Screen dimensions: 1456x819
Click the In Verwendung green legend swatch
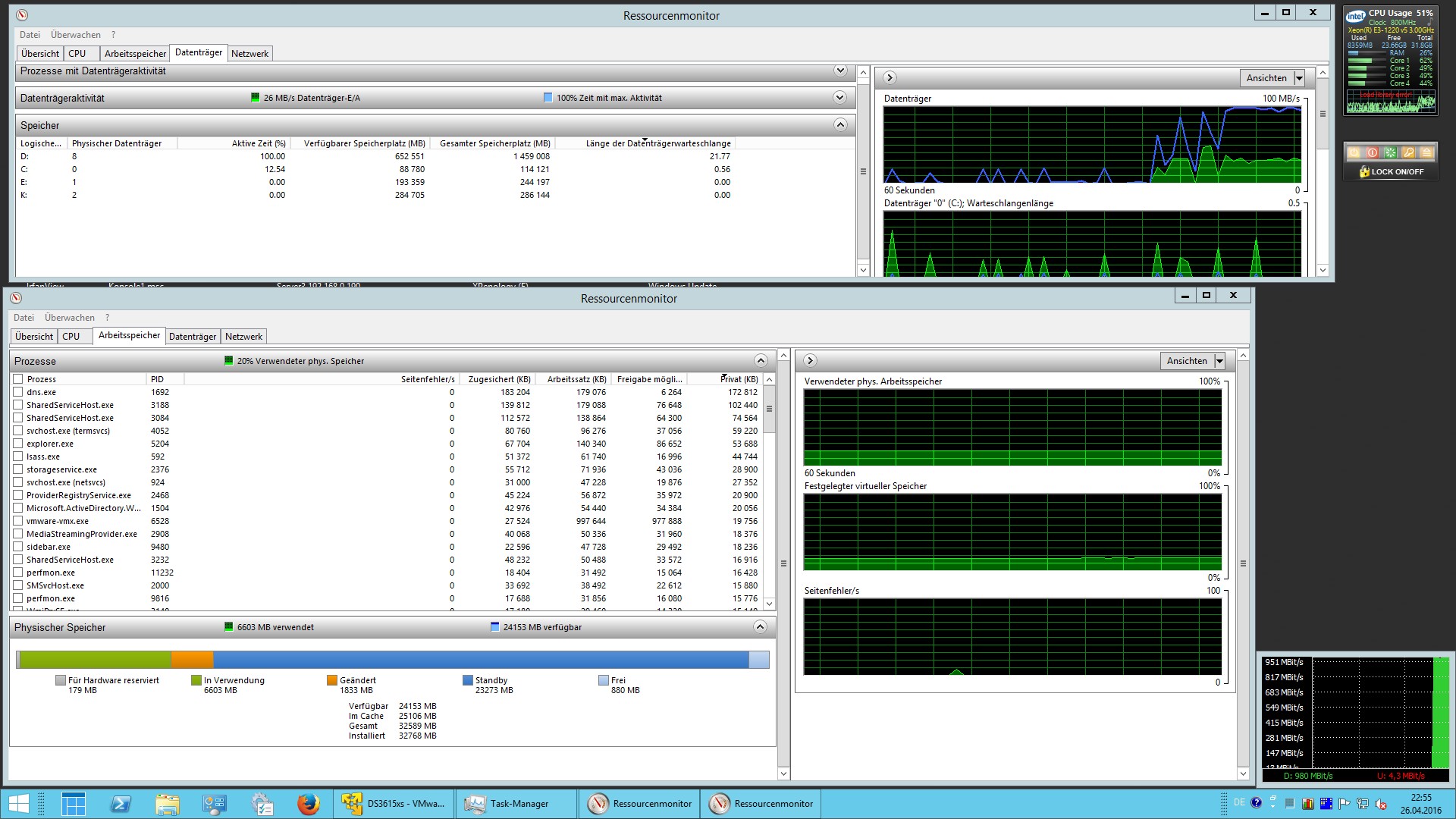pyautogui.click(x=196, y=680)
